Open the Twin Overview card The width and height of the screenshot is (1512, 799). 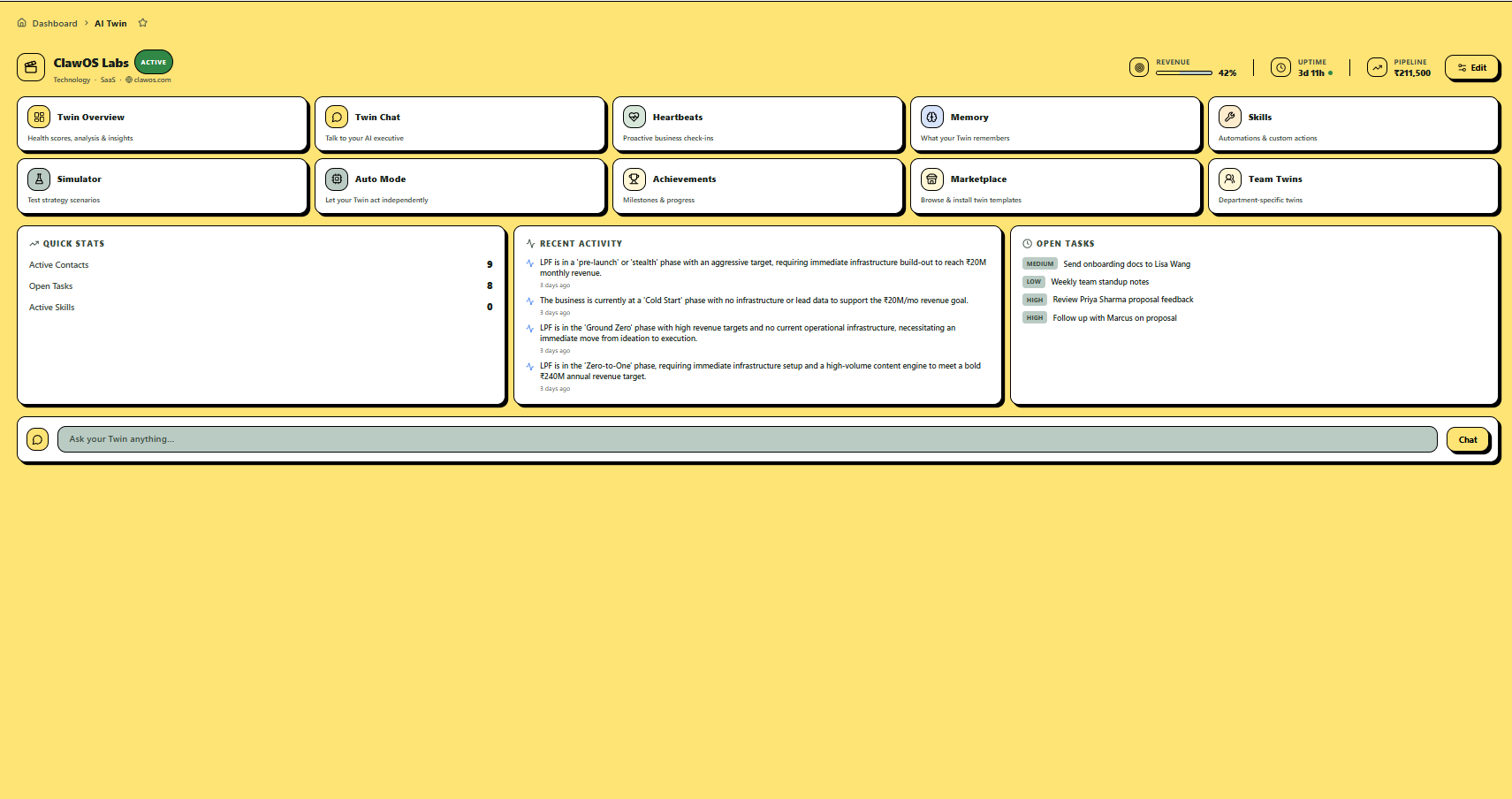(163, 125)
